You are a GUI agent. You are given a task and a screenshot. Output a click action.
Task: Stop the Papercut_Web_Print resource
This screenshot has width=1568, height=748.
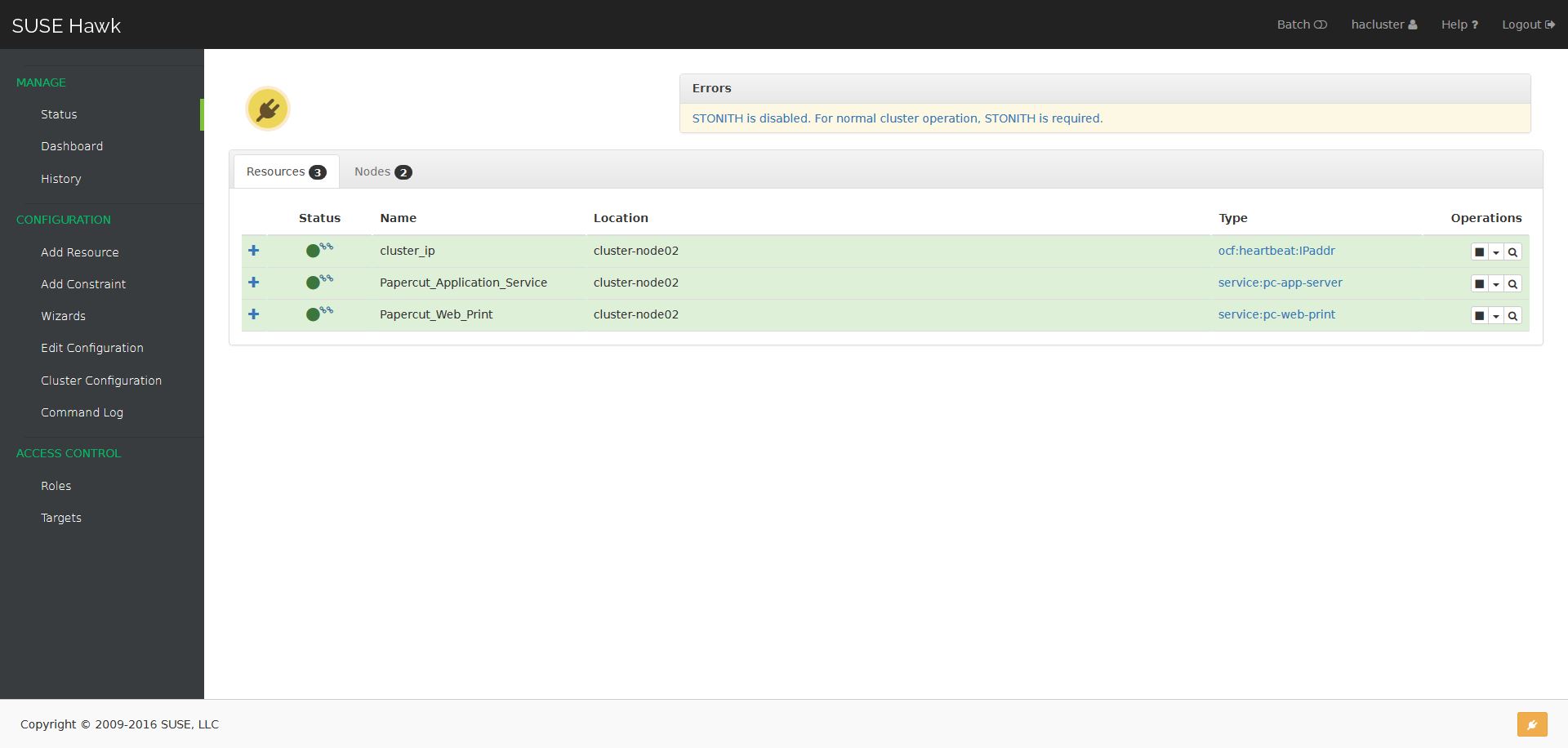pyautogui.click(x=1479, y=316)
